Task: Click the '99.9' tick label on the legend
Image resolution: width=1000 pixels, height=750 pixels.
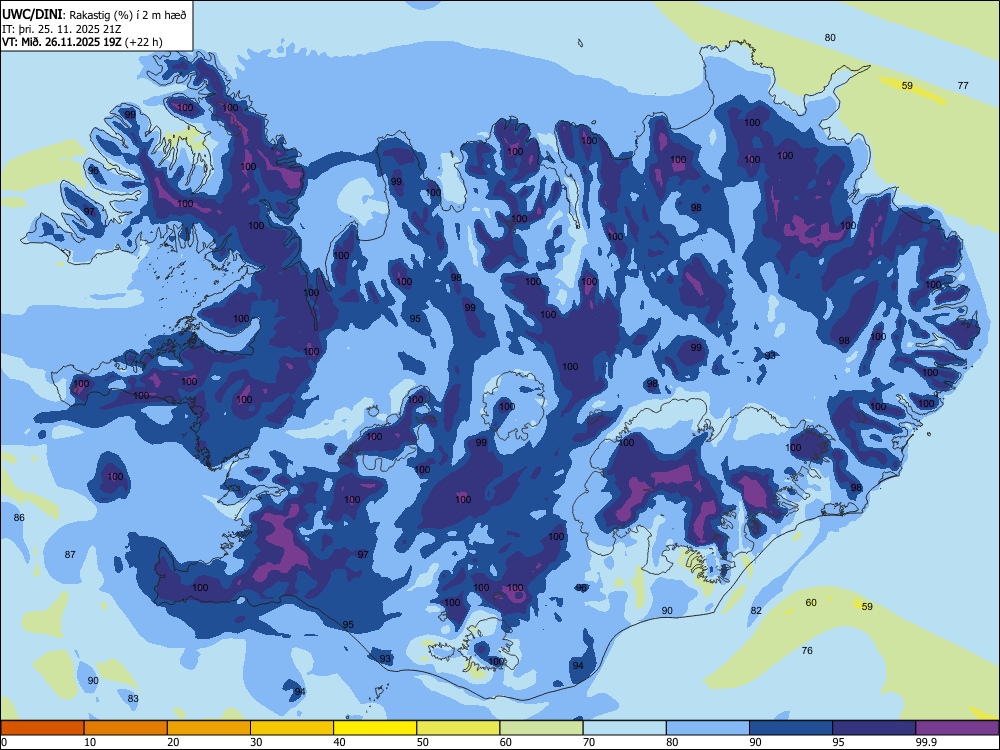Action: [x=926, y=742]
